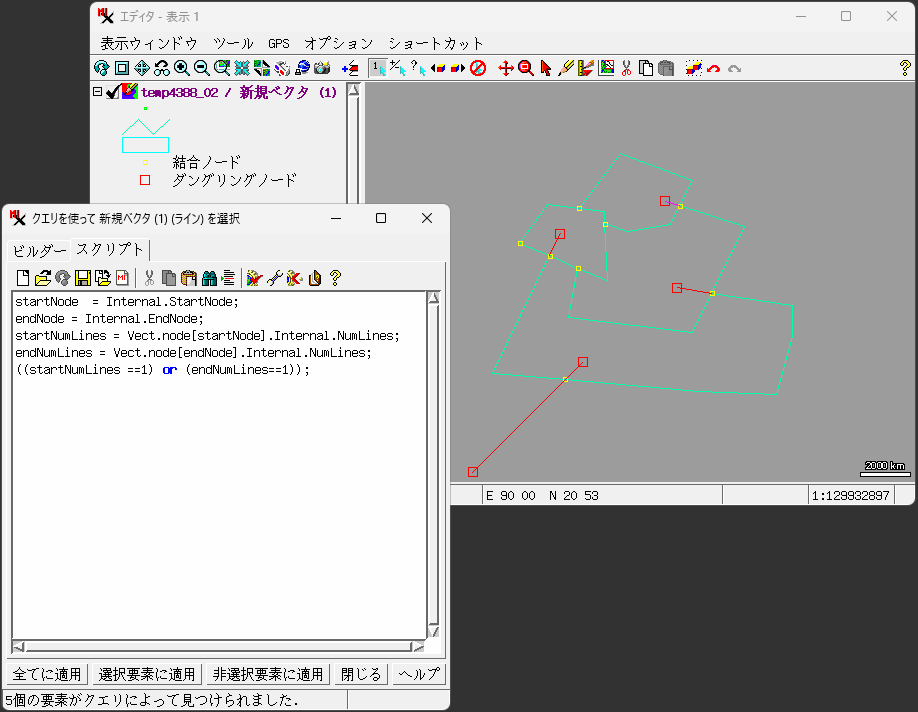The height and width of the screenshot is (712, 918).
Task: Click the scissors cut icon in editor toolbar
Action: click(626, 68)
